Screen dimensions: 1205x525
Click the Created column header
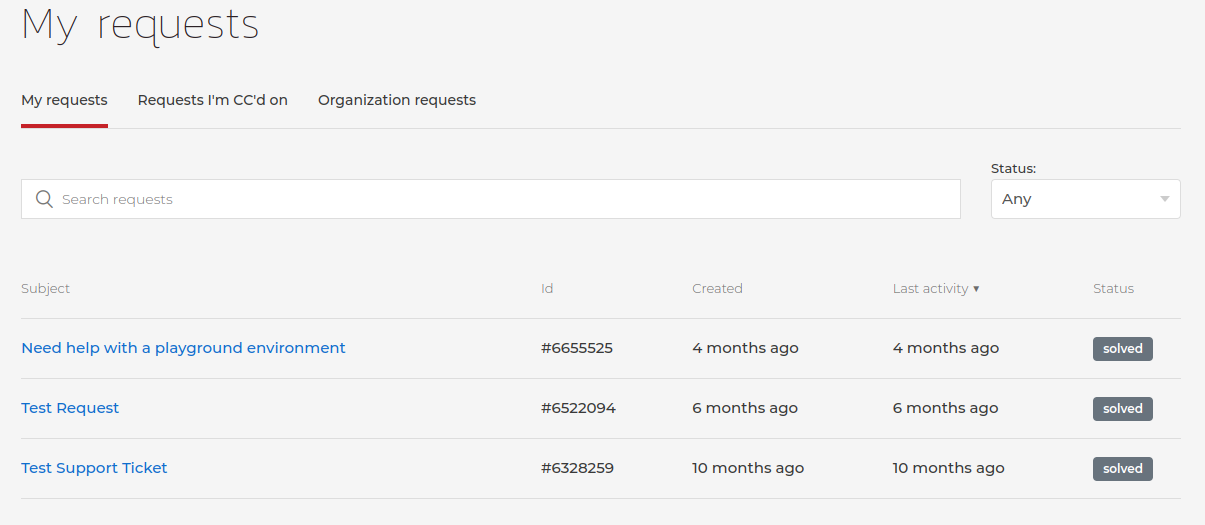(717, 288)
